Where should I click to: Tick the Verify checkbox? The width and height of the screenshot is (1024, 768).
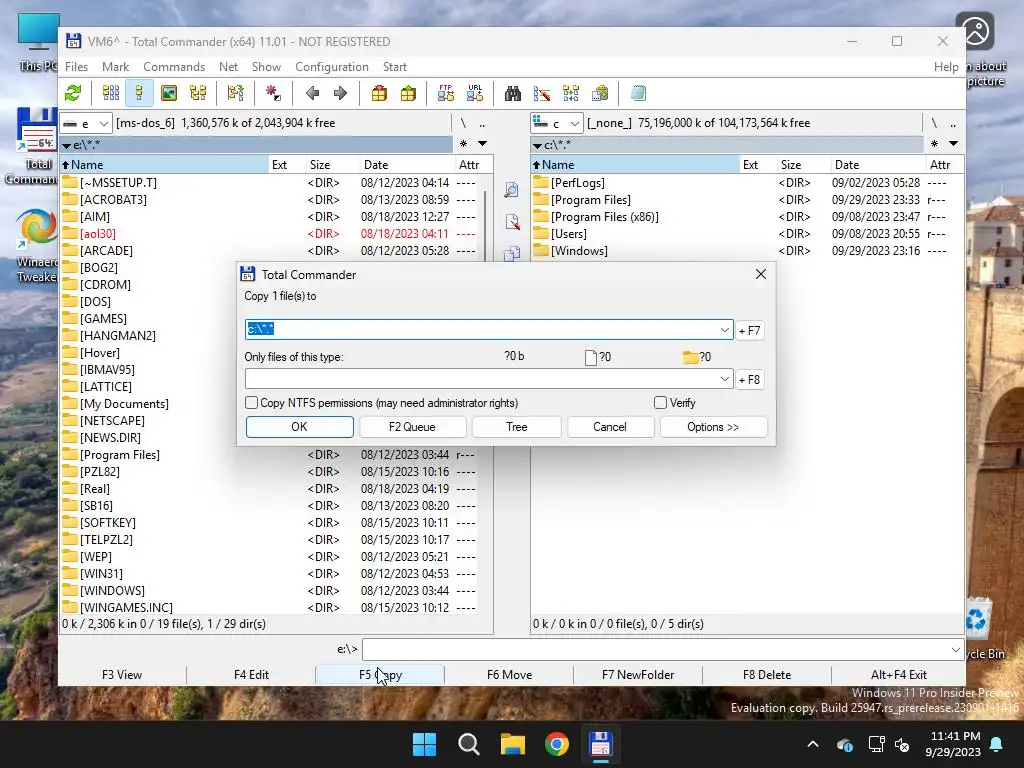point(660,403)
